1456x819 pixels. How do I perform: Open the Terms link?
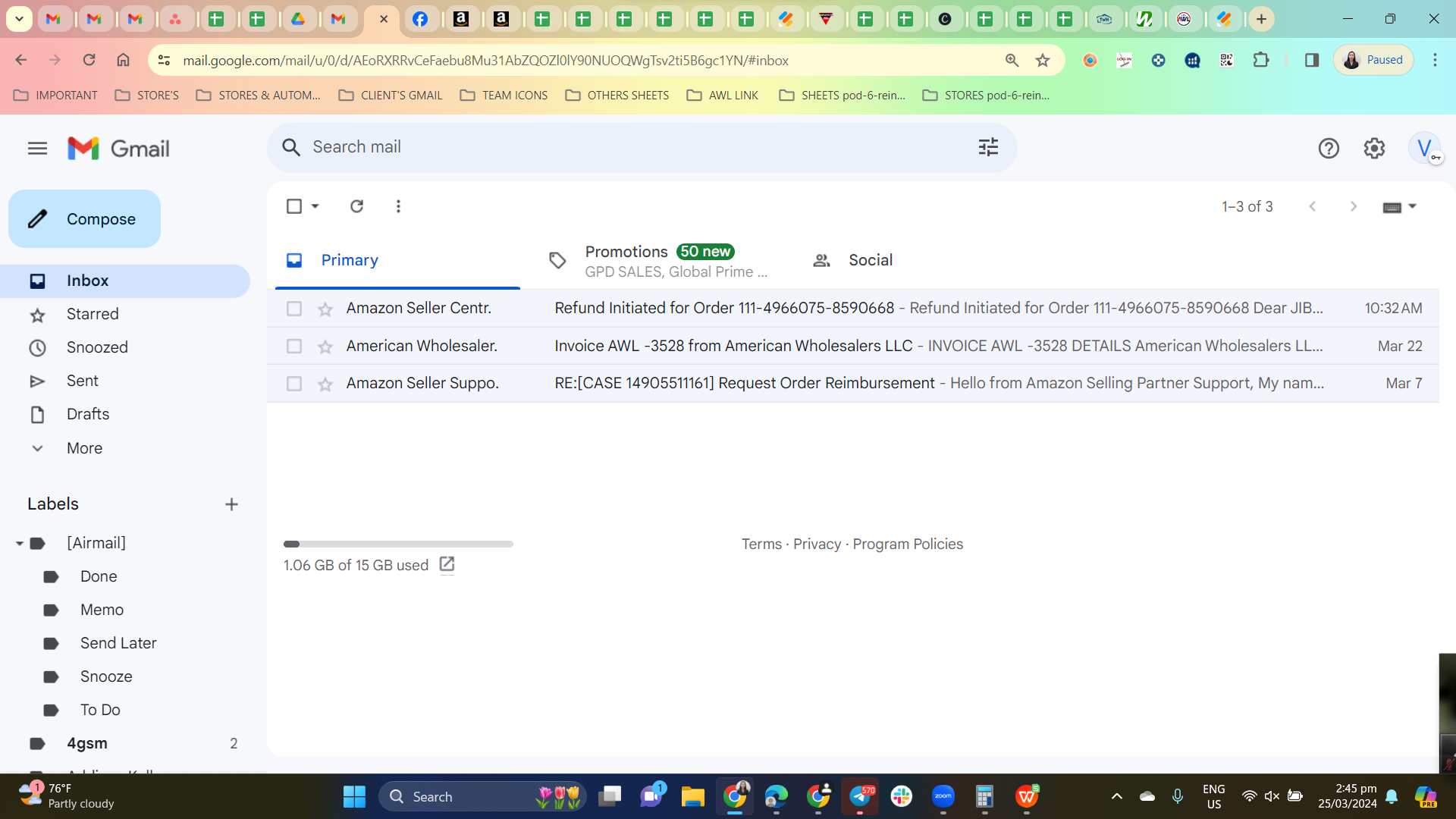(x=761, y=544)
